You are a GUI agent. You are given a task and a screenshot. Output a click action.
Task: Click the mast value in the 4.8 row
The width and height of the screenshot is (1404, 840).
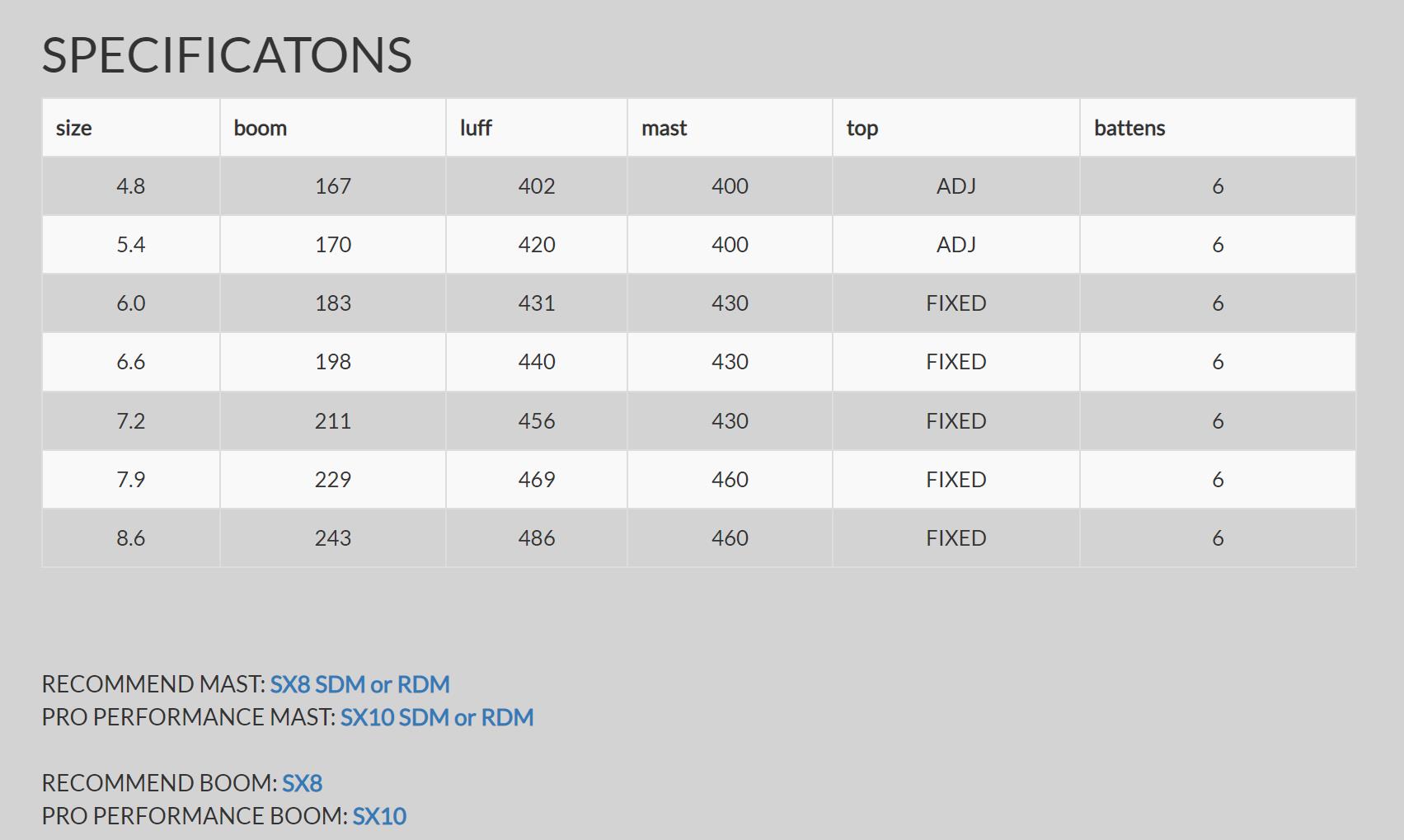coord(730,186)
